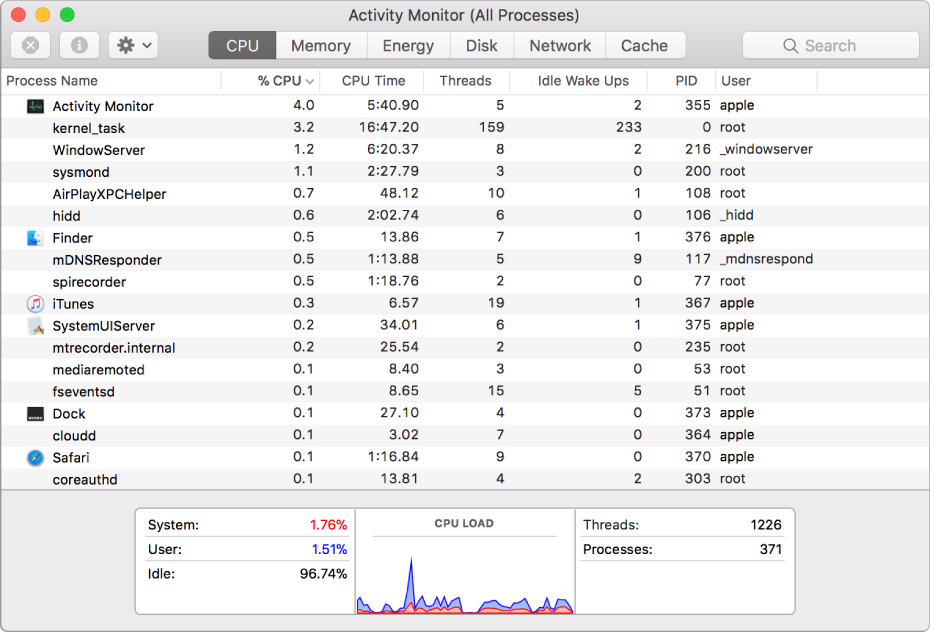
Task: Click the CPU Load graph
Action: click(465, 570)
